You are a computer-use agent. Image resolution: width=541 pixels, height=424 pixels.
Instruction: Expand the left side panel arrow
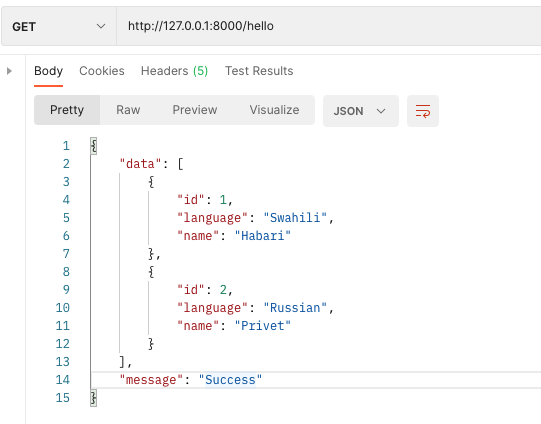pyautogui.click(x=9, y=71)
